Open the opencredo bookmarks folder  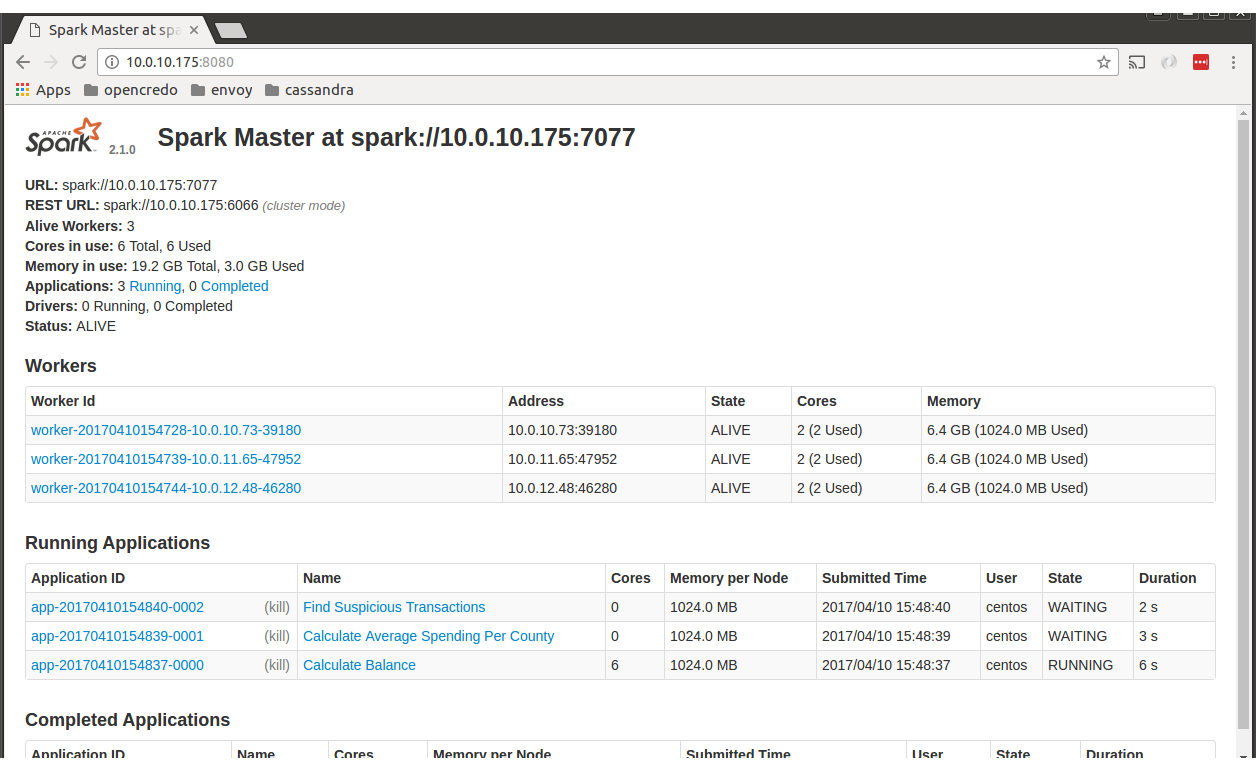(131, 90)
